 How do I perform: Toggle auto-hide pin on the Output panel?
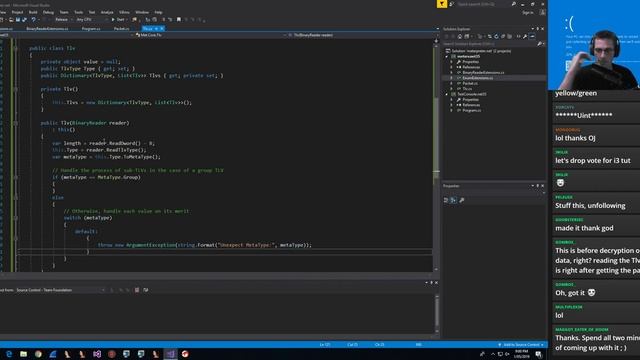[431, 282]
